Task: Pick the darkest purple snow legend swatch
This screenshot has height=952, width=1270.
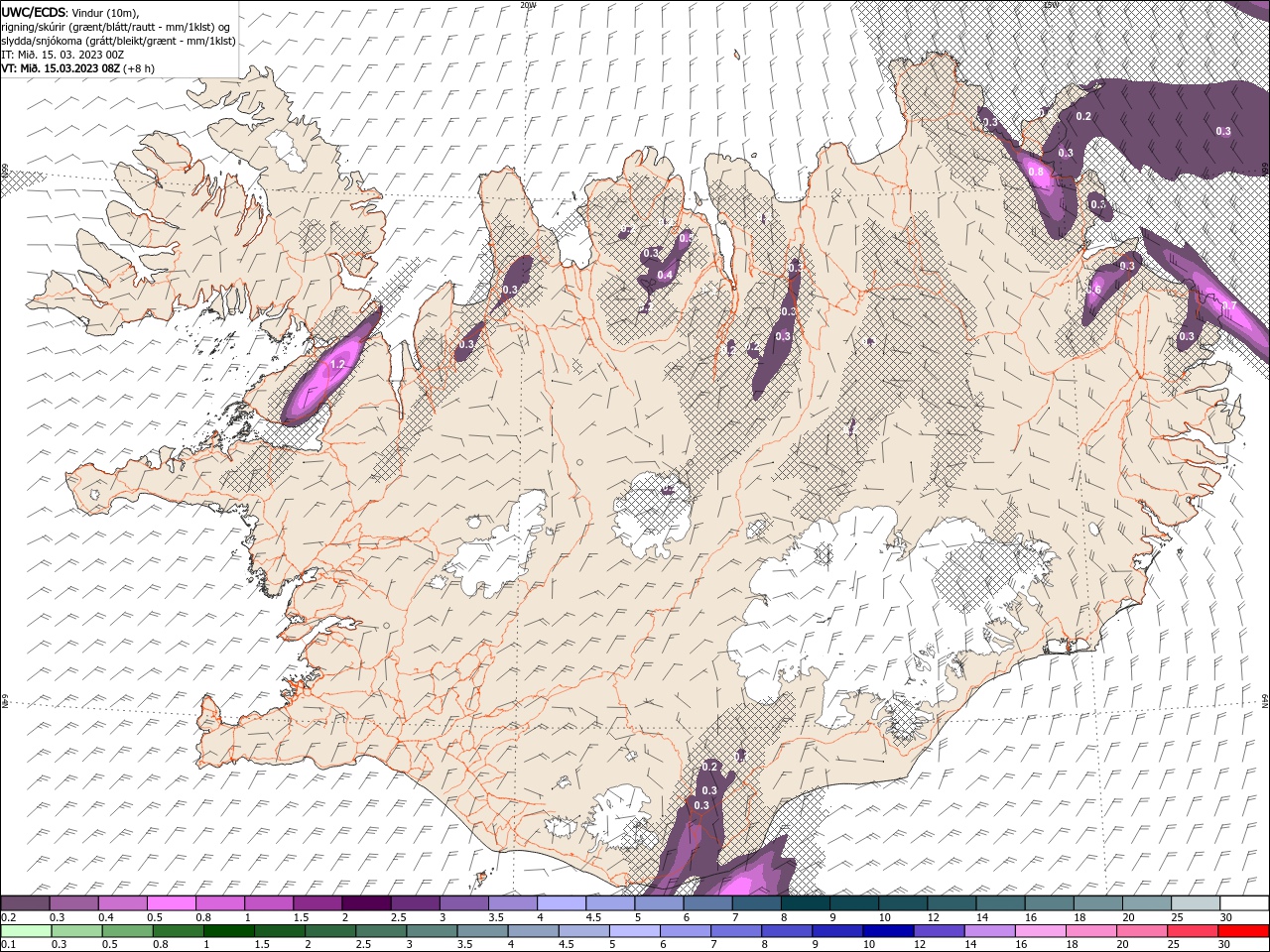Action: tap(366, 903)
